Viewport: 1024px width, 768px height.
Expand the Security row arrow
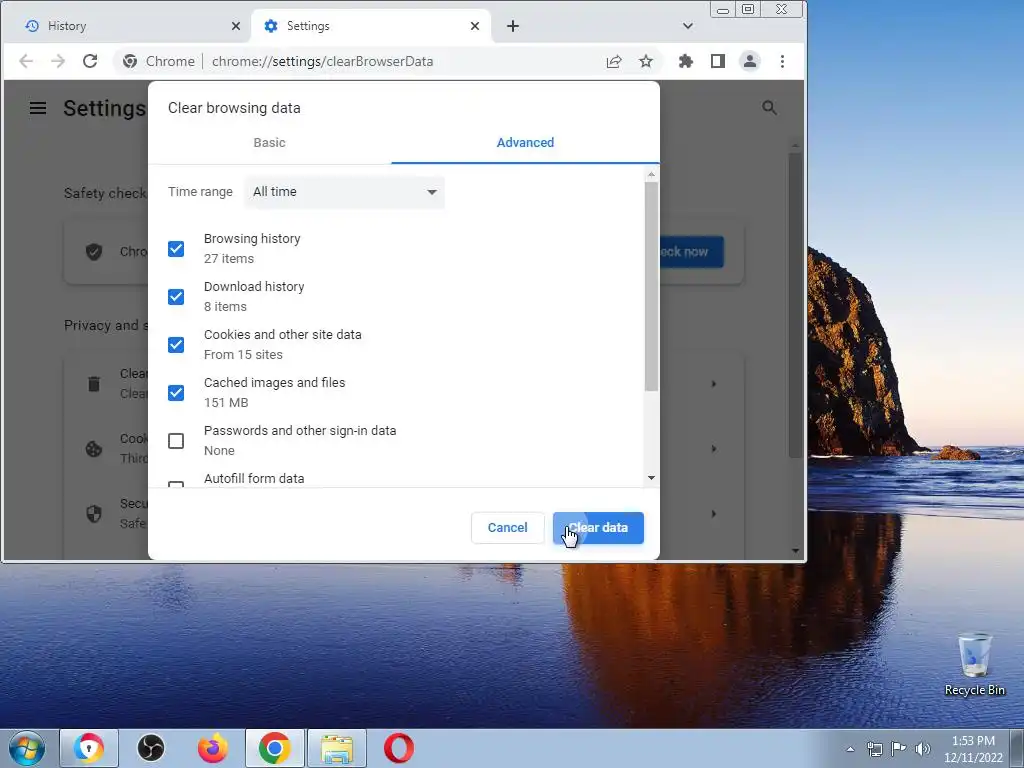click(714, 514)
